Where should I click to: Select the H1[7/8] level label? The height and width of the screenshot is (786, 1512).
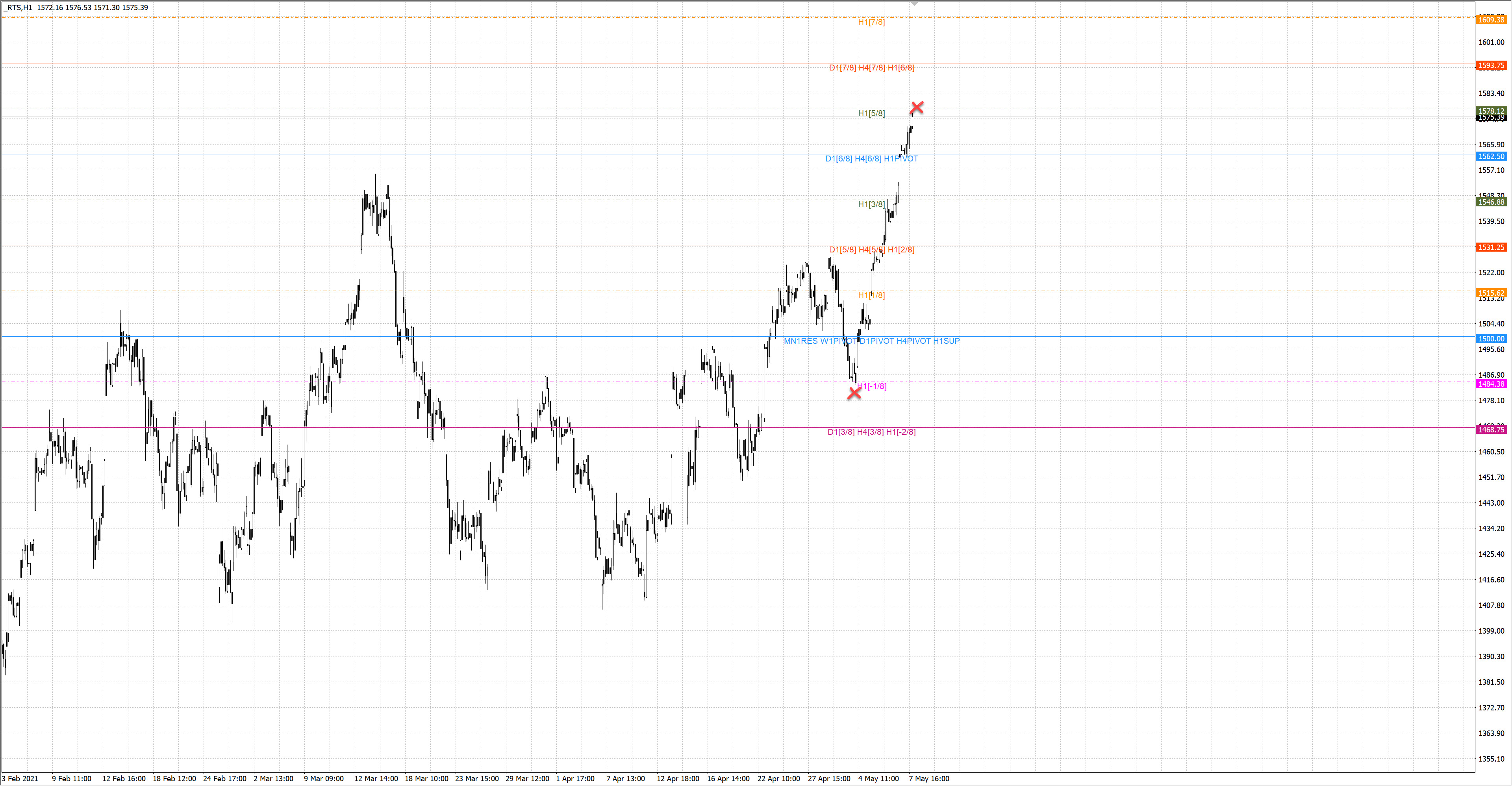coord(871,22)
